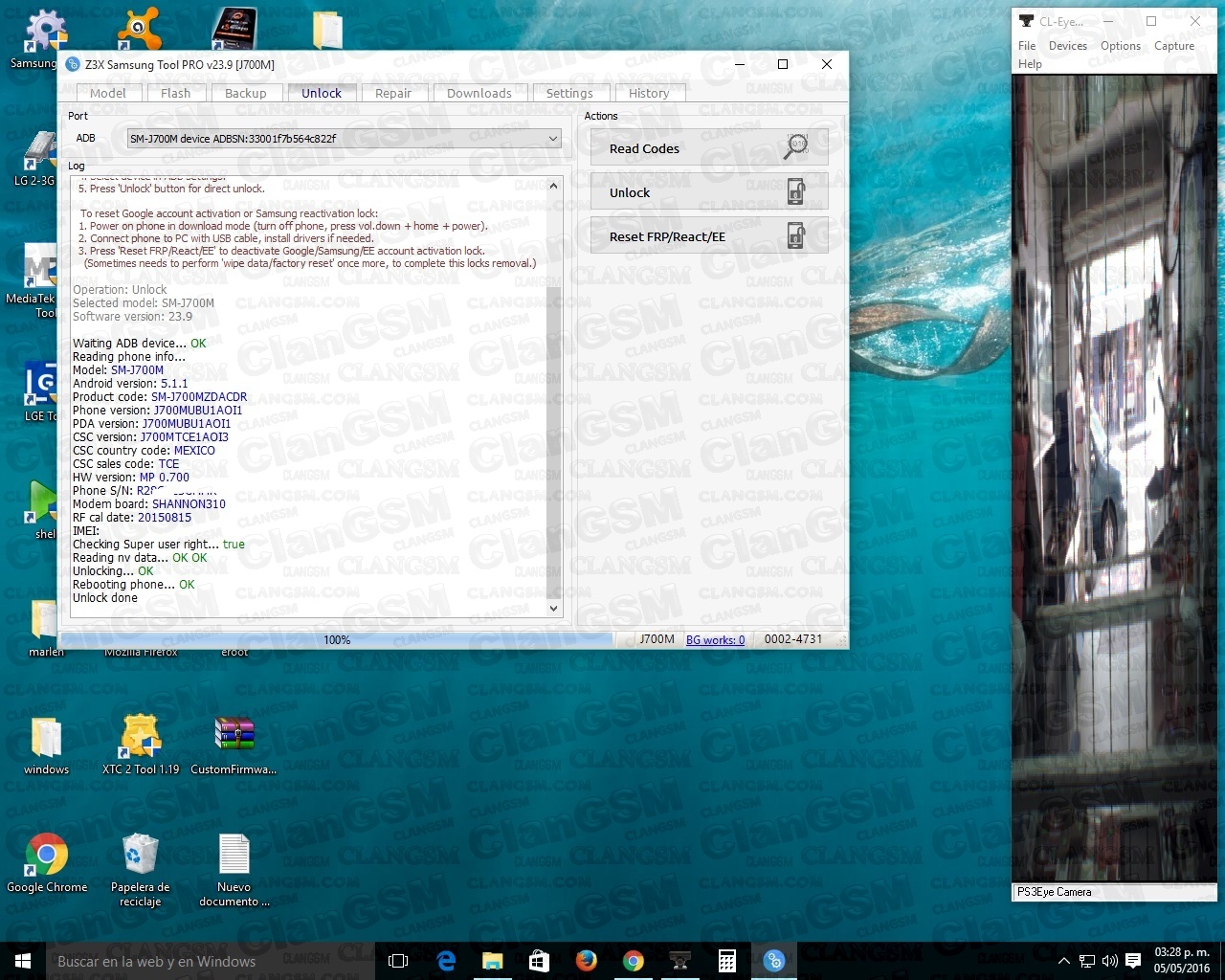Click the SM-J700MZDACDR product code value
The width and height of the screenshot is (1225, 980).
pos(199,397)
